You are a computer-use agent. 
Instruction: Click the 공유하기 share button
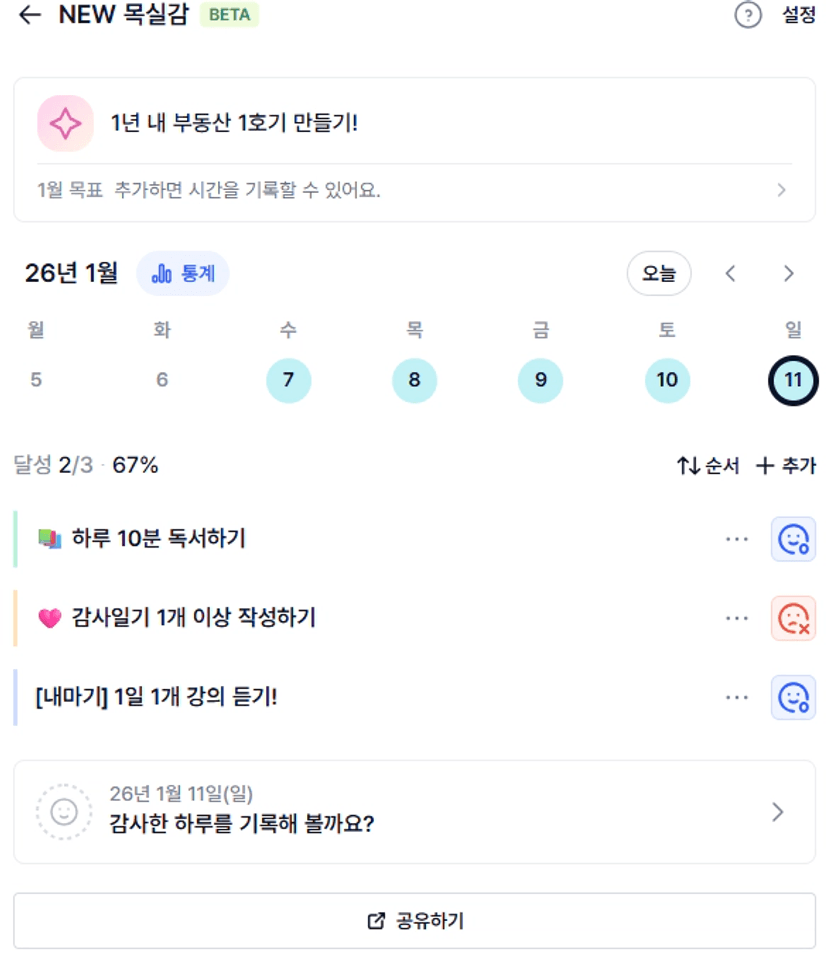(414, 921)
